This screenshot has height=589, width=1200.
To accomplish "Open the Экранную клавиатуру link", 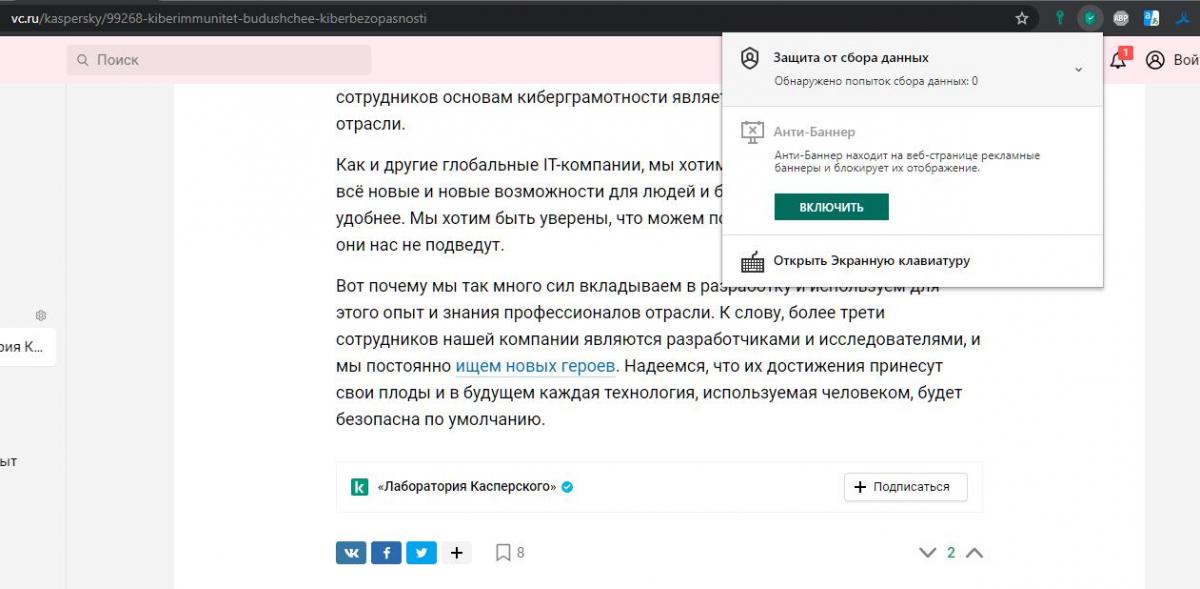I will tap(871, 261).
